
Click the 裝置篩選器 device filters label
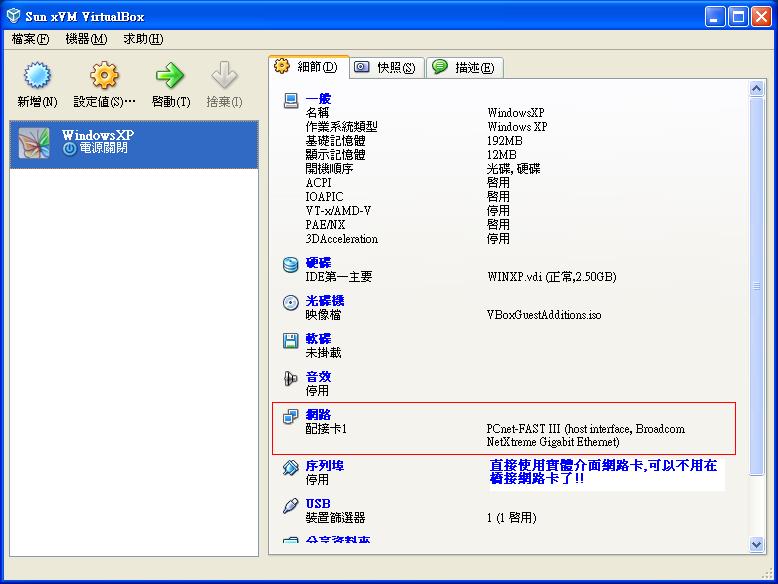click(335, 518)
